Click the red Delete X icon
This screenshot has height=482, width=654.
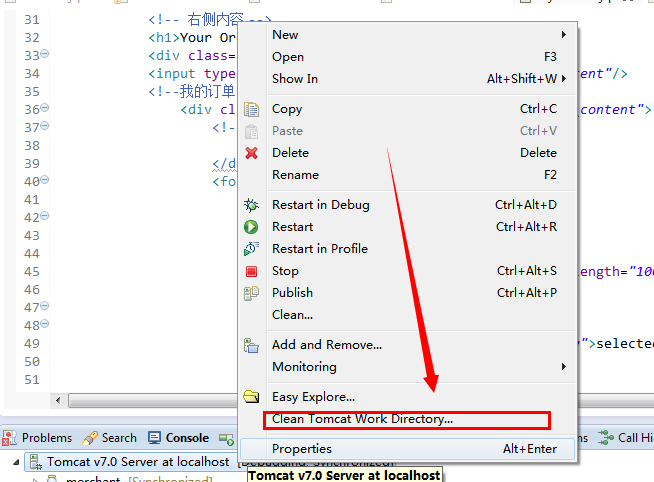pos(251,153)
